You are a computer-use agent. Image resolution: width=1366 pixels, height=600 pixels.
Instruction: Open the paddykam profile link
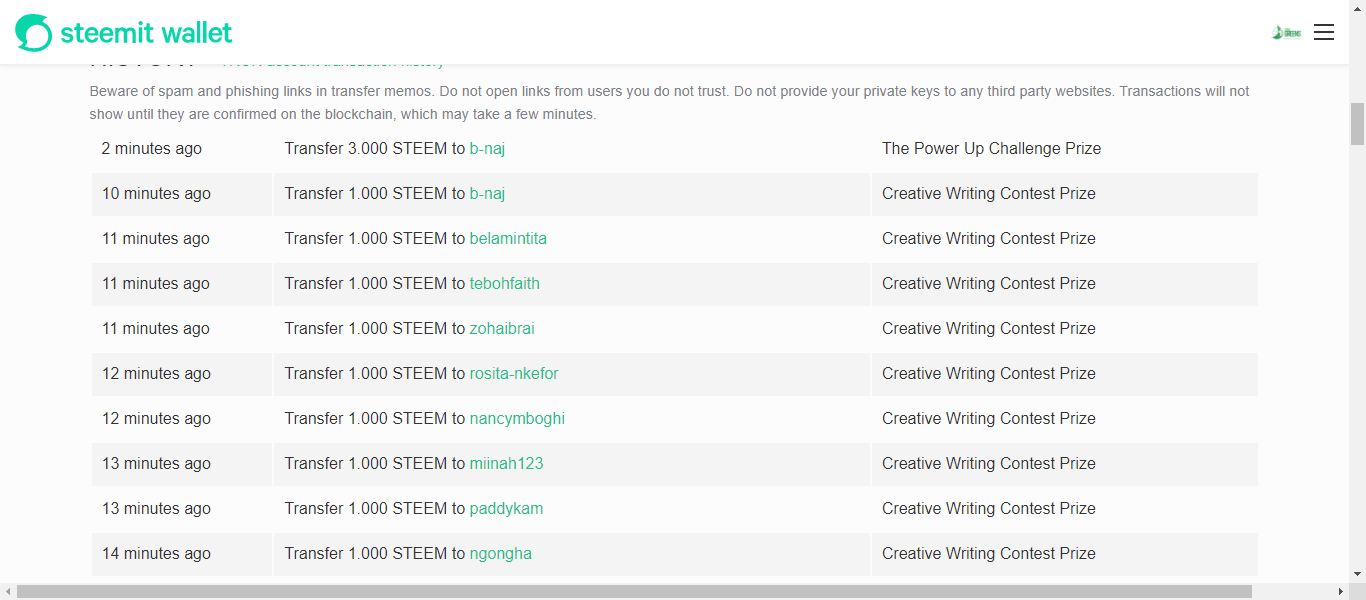506,508
